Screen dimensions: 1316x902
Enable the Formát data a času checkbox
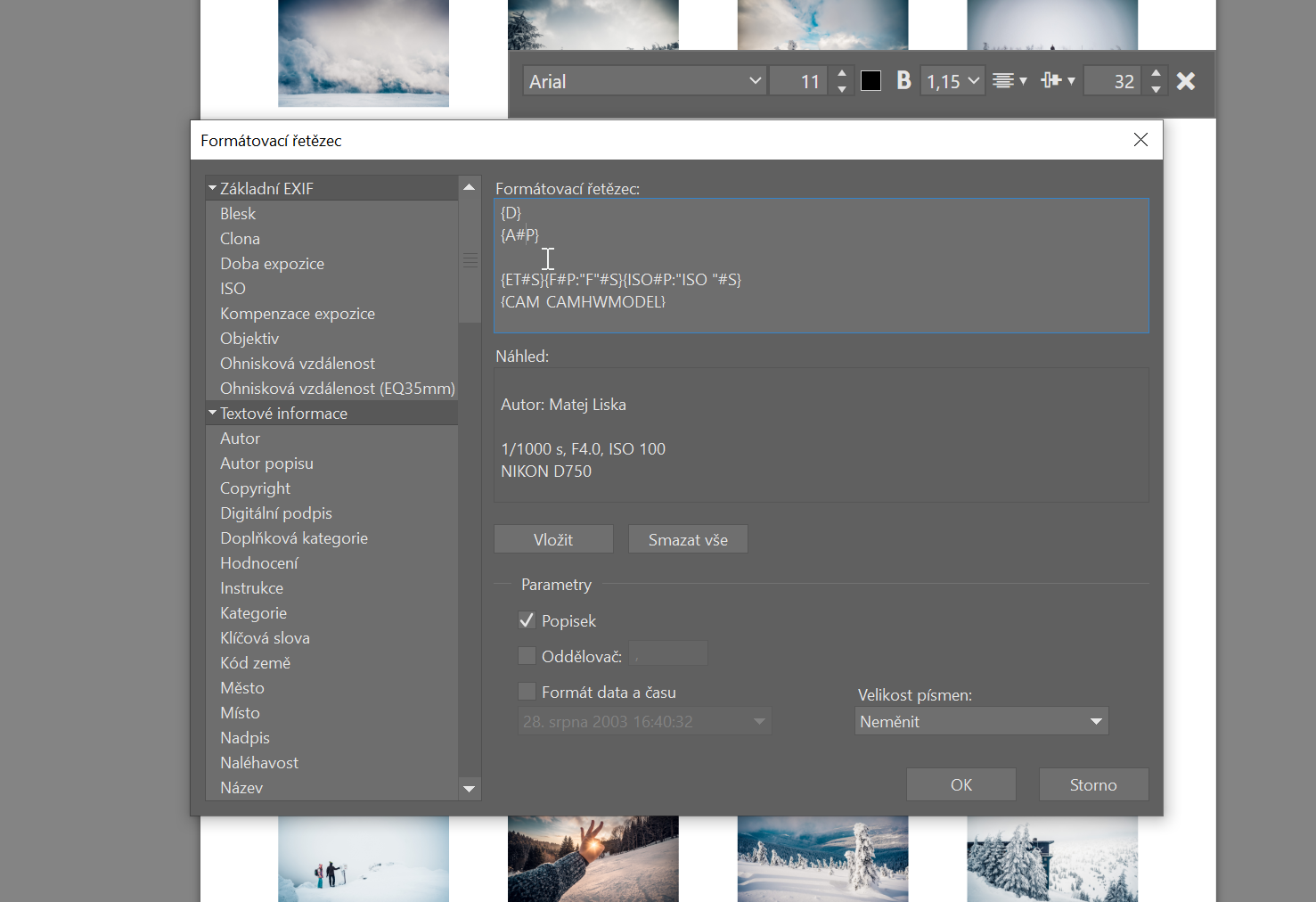[527, 692]
